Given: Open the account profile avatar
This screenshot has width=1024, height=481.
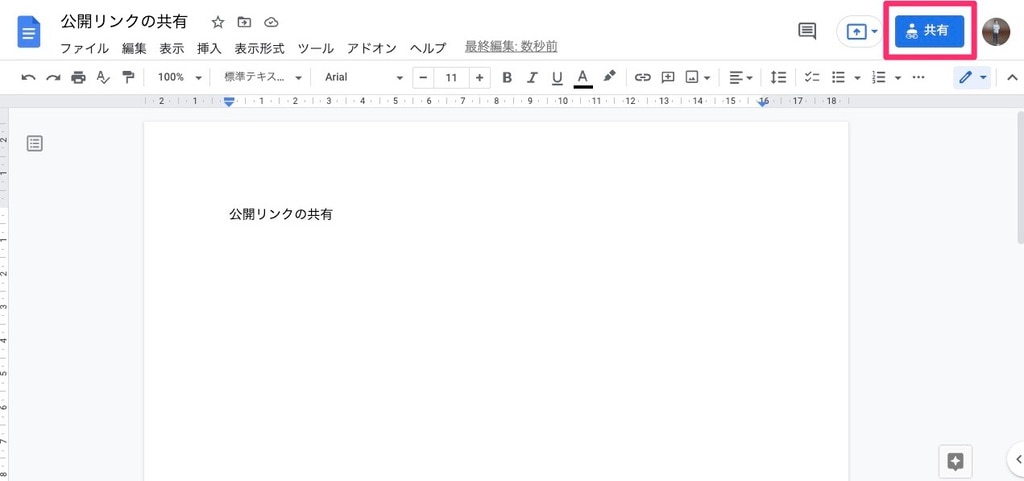Looking at the screenshot, I should [996, 31].
